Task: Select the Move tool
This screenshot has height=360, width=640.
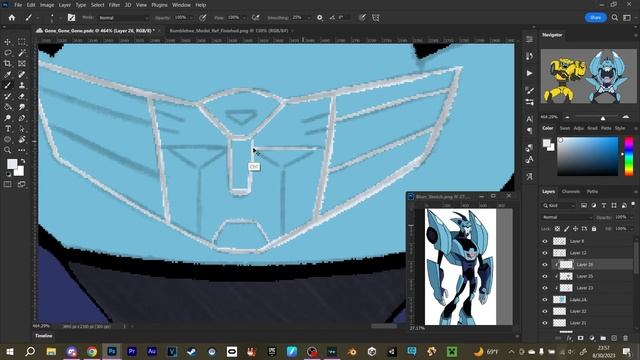Action: (7, 42)
